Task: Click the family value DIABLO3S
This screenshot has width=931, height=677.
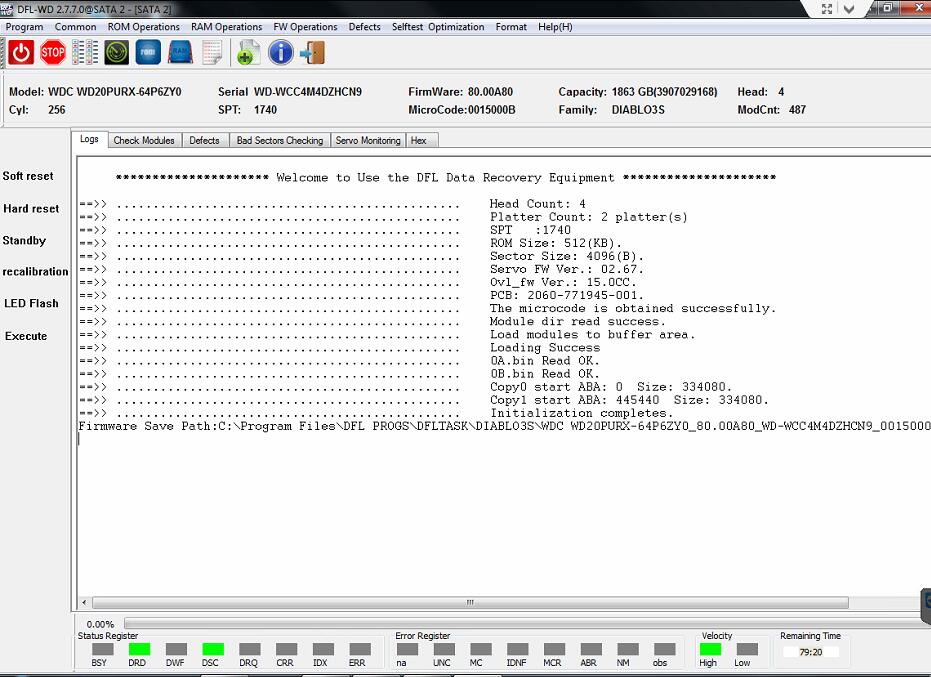Action: 638,110
